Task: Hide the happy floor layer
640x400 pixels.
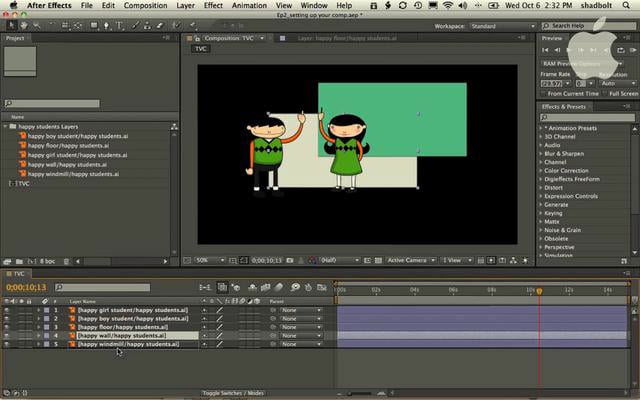Action: 6,327
